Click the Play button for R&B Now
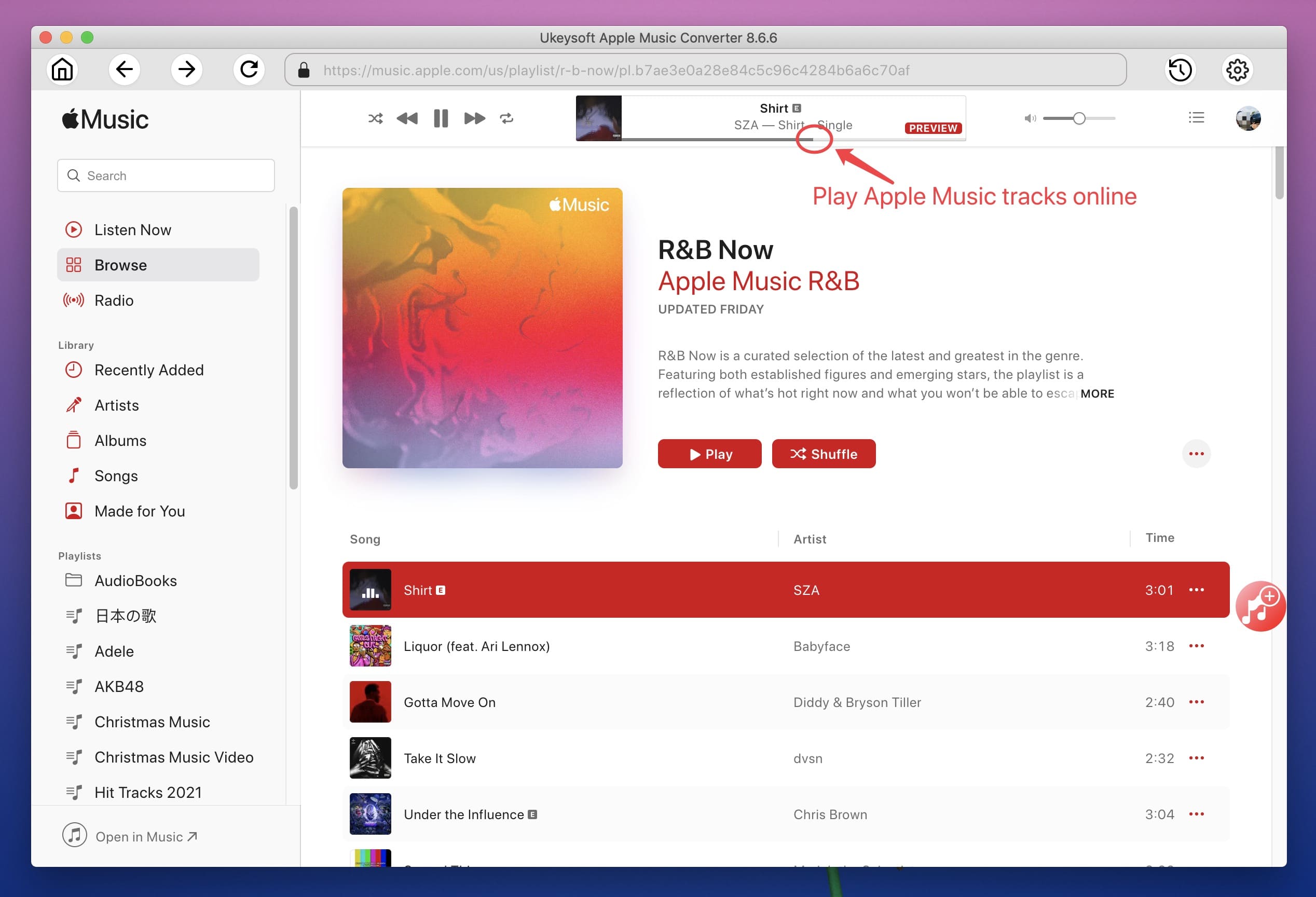Image resolution: width=1316 pixels, height=897 pixels. click(709, 454)
